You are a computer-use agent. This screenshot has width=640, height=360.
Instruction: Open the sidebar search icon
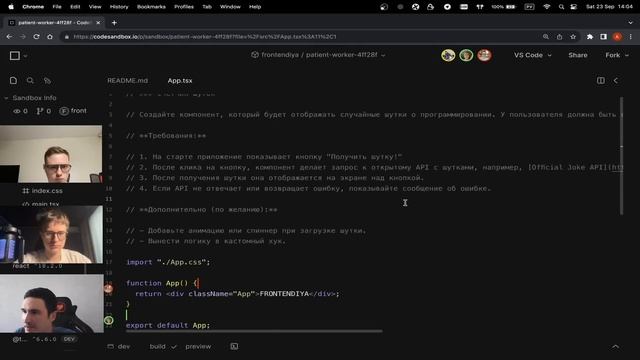point(30,80)
